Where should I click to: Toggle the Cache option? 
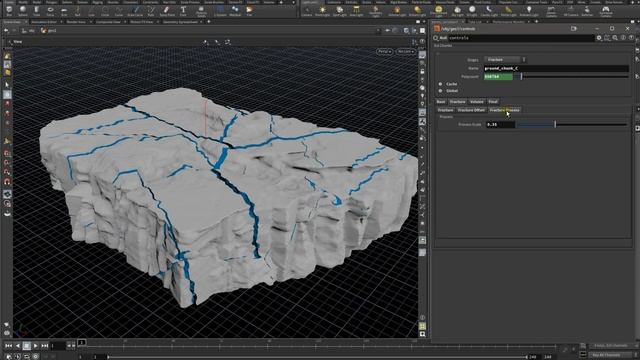click(x=440, y=84)
